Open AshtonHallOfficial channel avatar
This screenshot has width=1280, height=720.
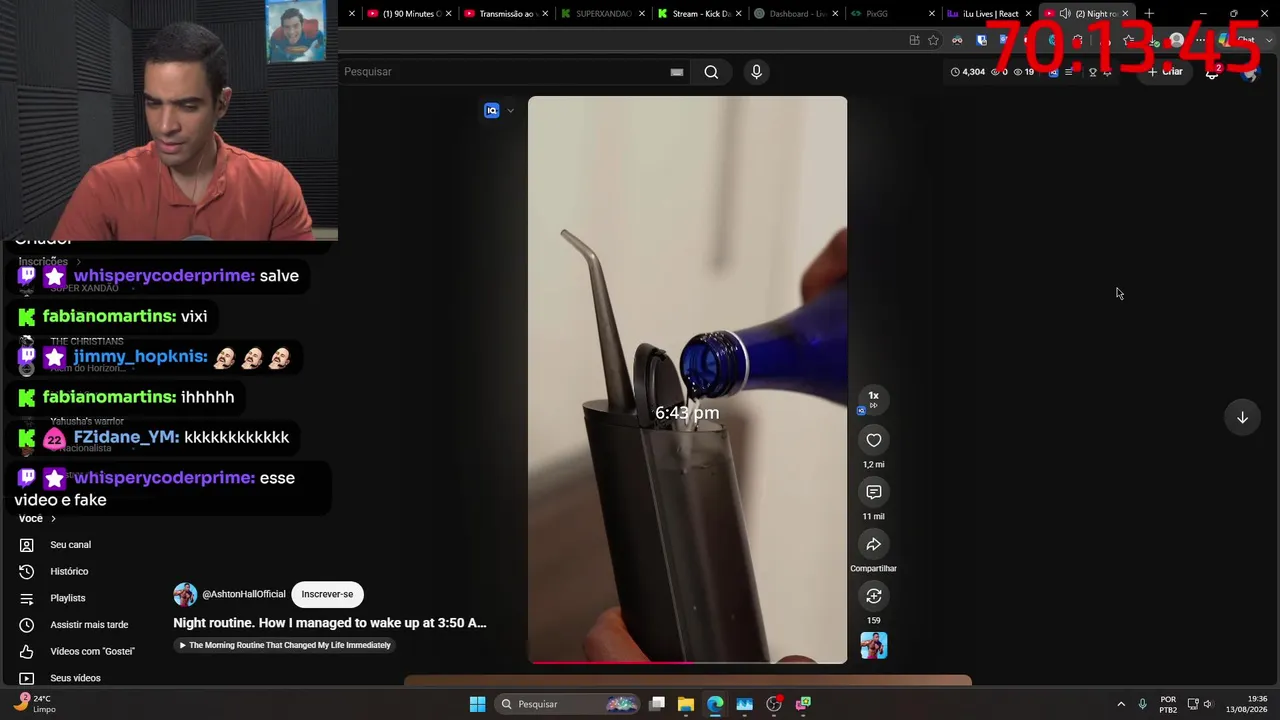[185, 594]
